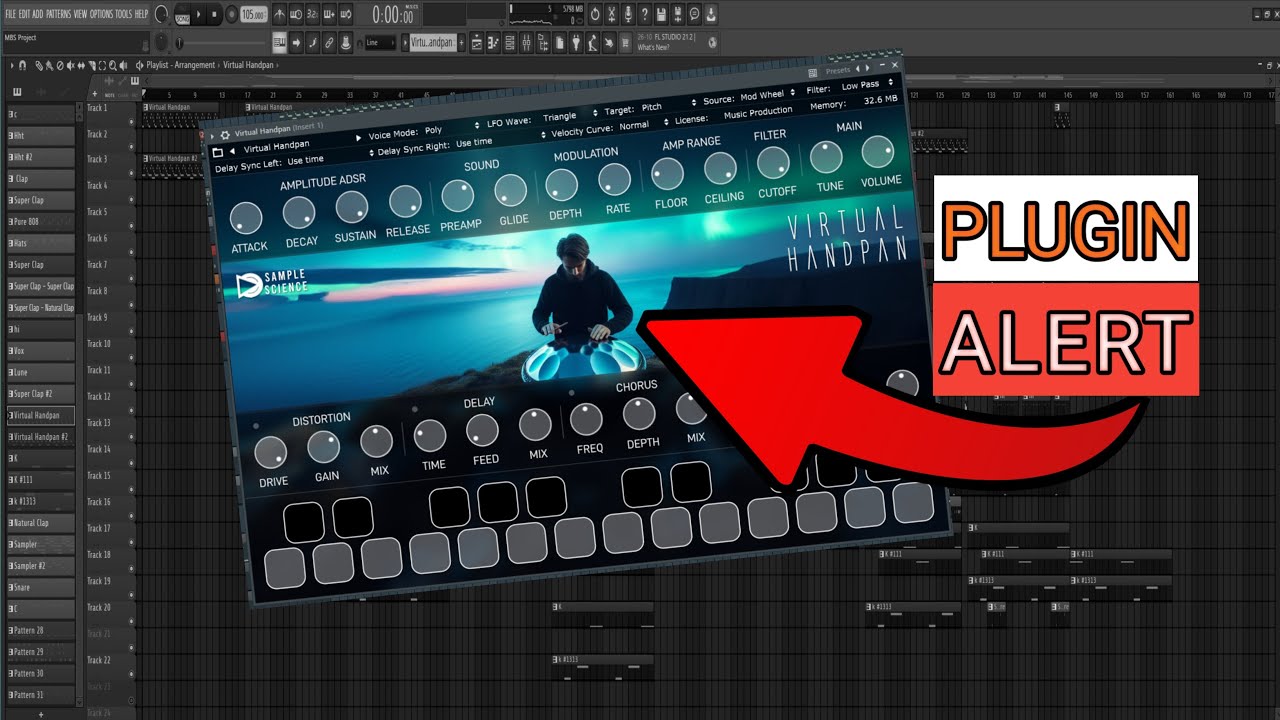Click the typing keyboard to piano icon
Screen dimensions: 1280x720
point(280,43)
